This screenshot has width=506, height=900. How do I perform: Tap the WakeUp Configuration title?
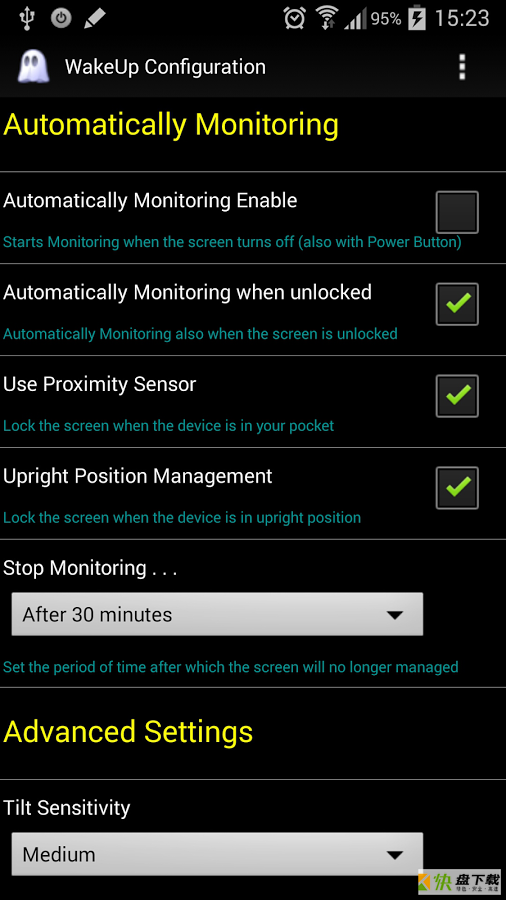(x=165, y=67)
